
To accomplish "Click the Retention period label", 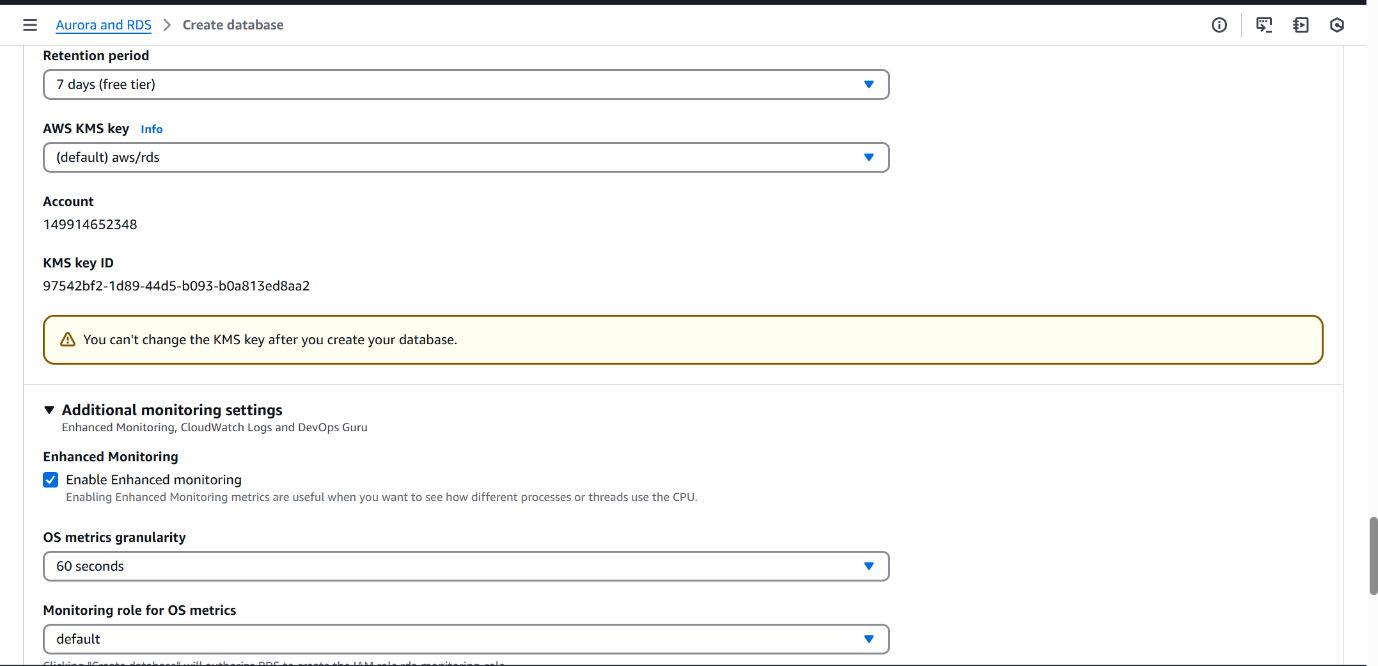I will point(96,56).
